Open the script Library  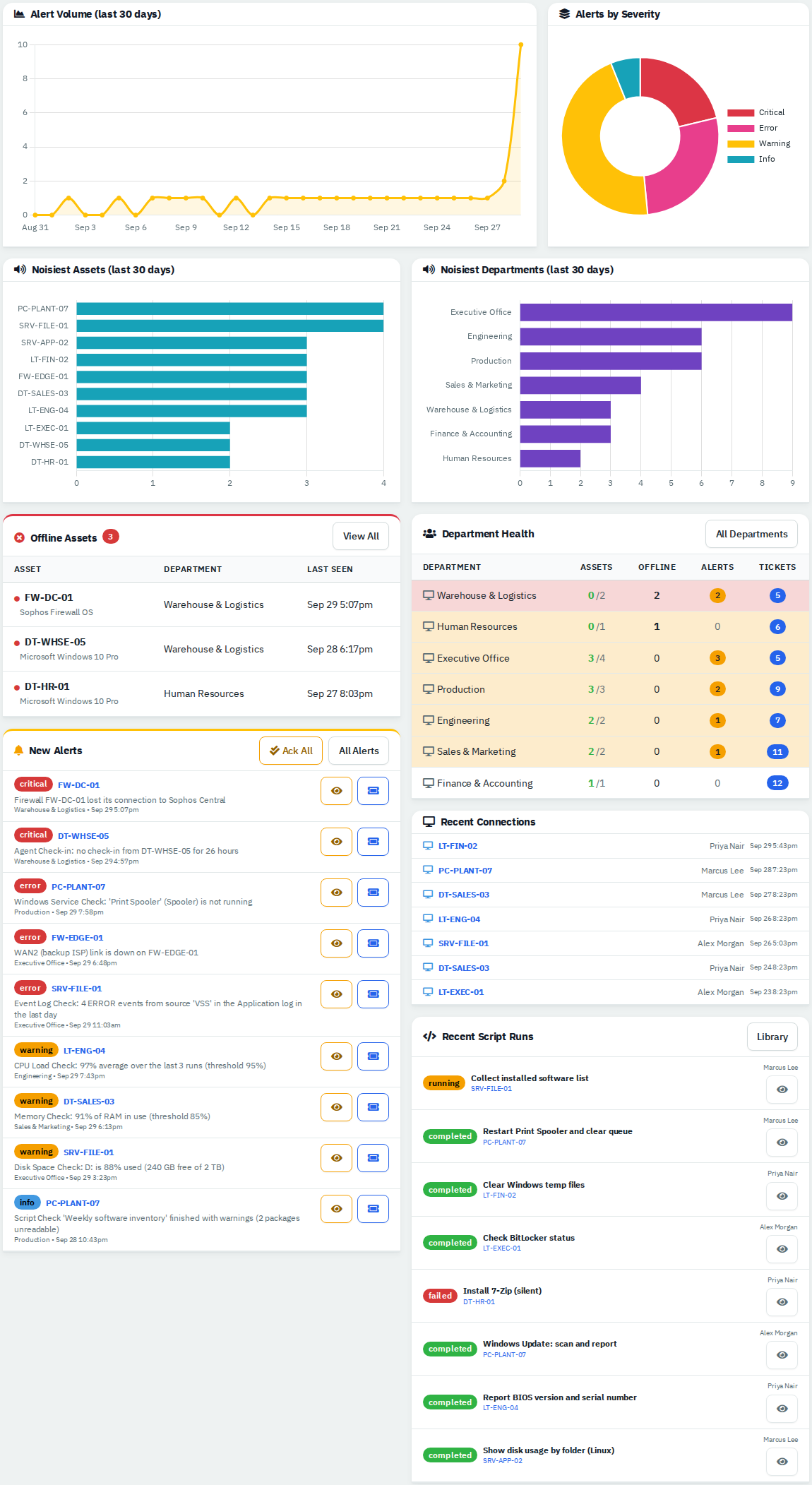[x=772, y=1037]
